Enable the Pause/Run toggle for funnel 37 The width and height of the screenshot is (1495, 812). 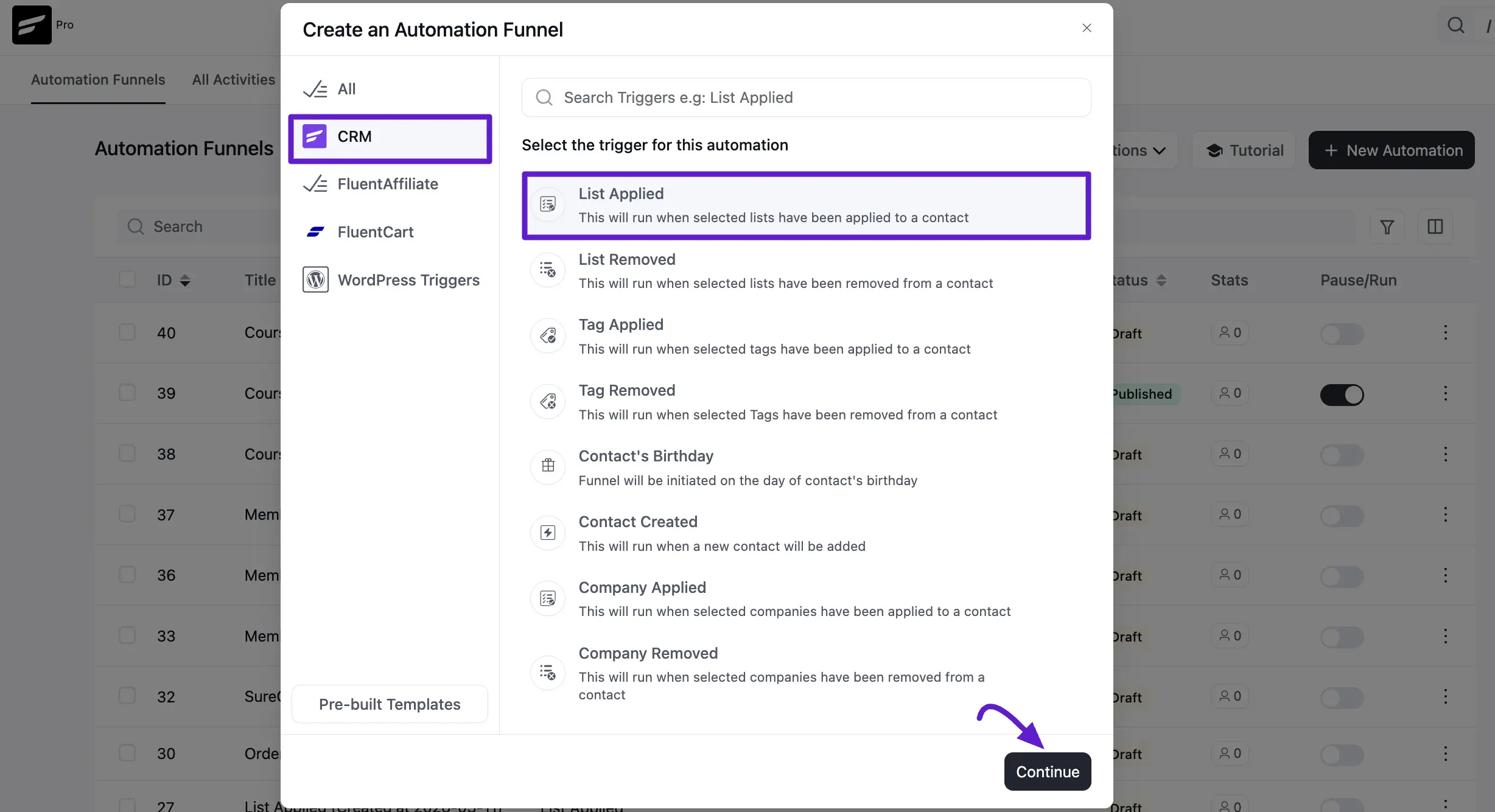pos(1342,516)
